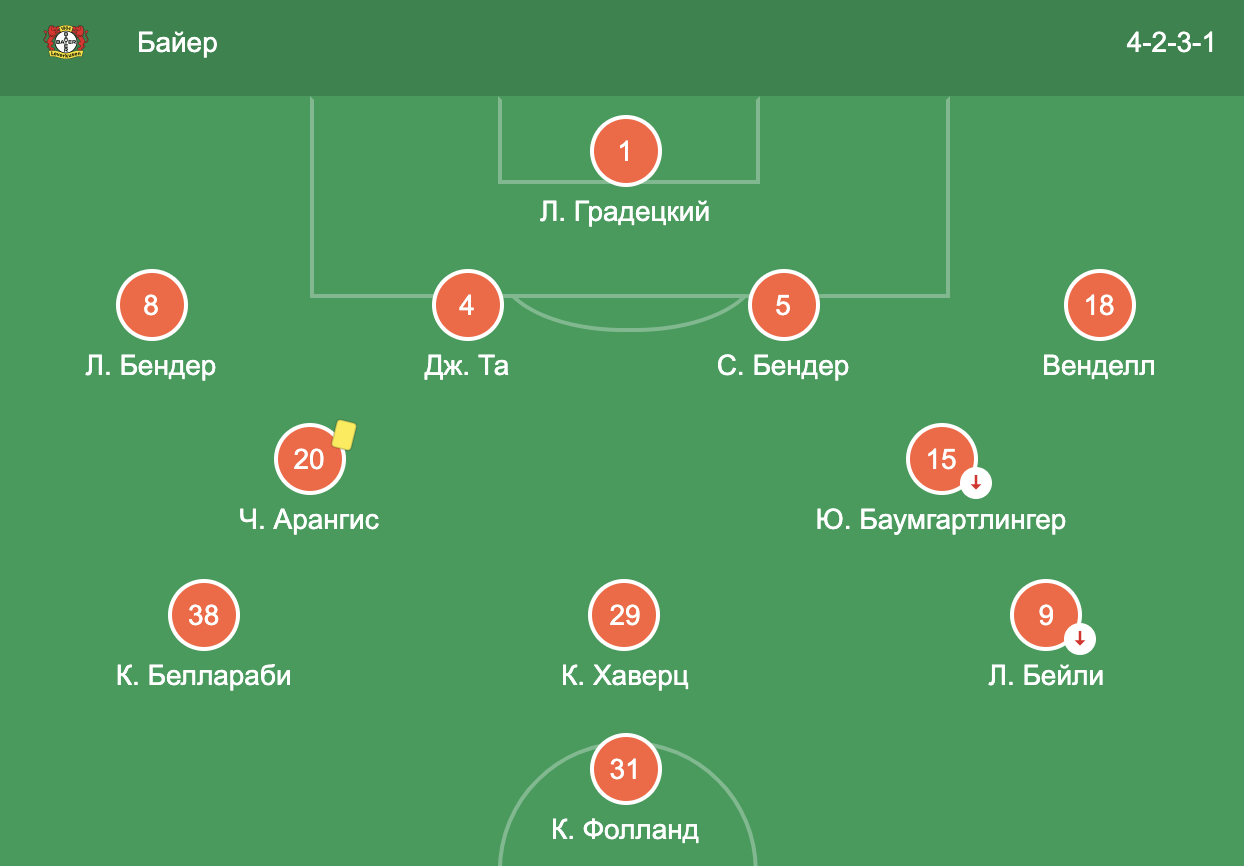Open the Байер team name link
Viewport: 1244px width, 866px height.
(x=178, y=43)
